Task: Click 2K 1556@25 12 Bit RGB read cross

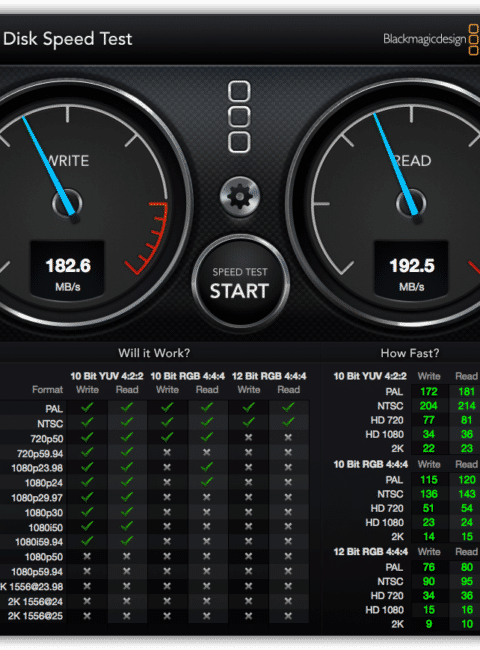Action: tap(288, 616)
